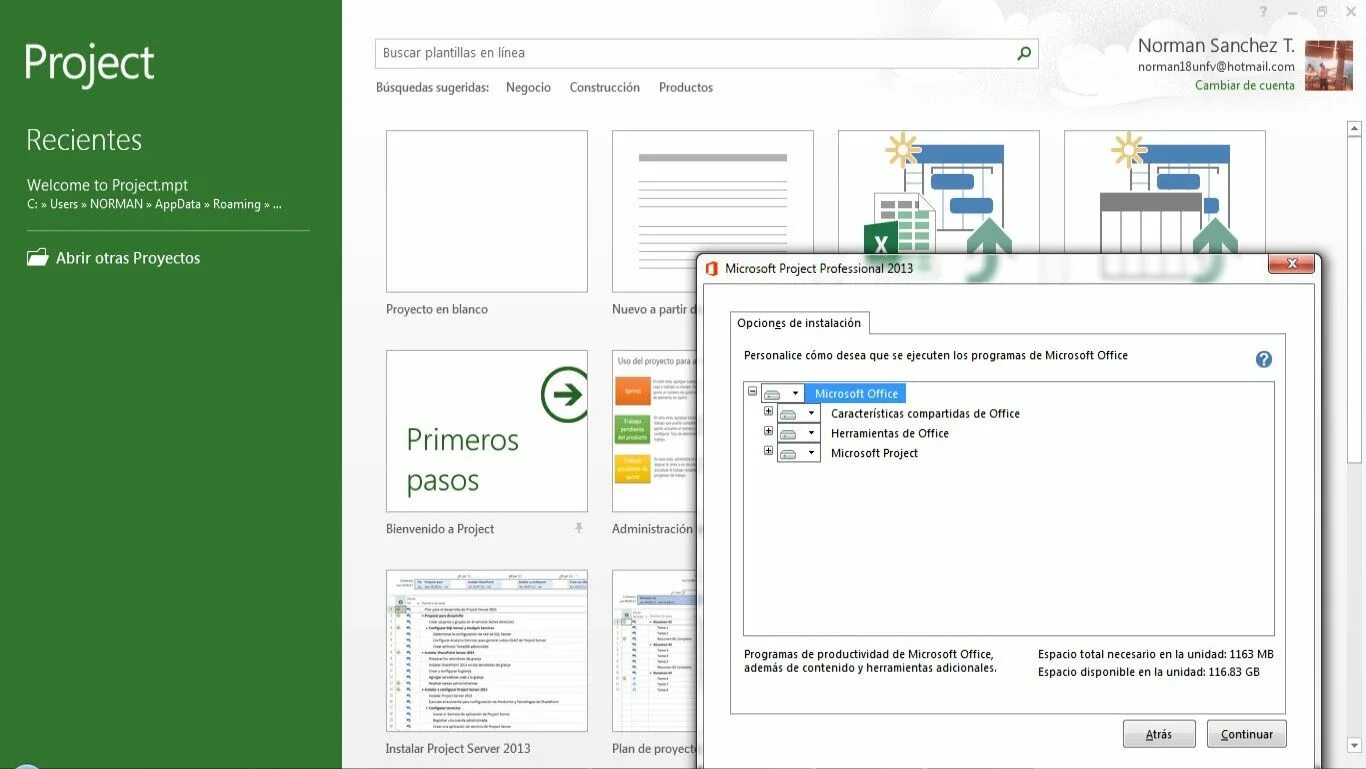
Task: Select Herramientas de Office label
Action: pos(890,433)
